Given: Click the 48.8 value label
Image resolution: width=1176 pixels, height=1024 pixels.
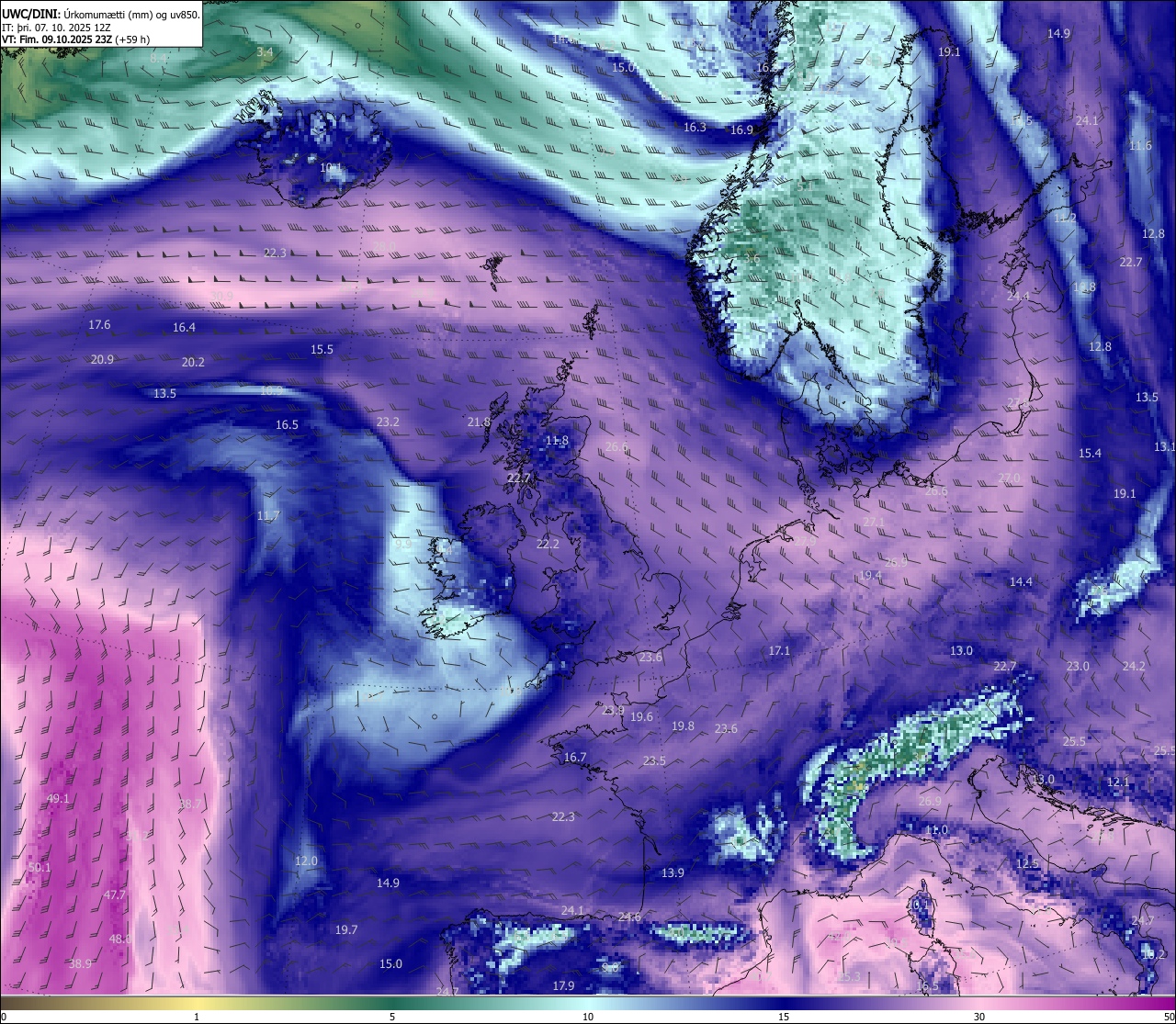Looking at the screenshot, I should [x=120, y=940].
